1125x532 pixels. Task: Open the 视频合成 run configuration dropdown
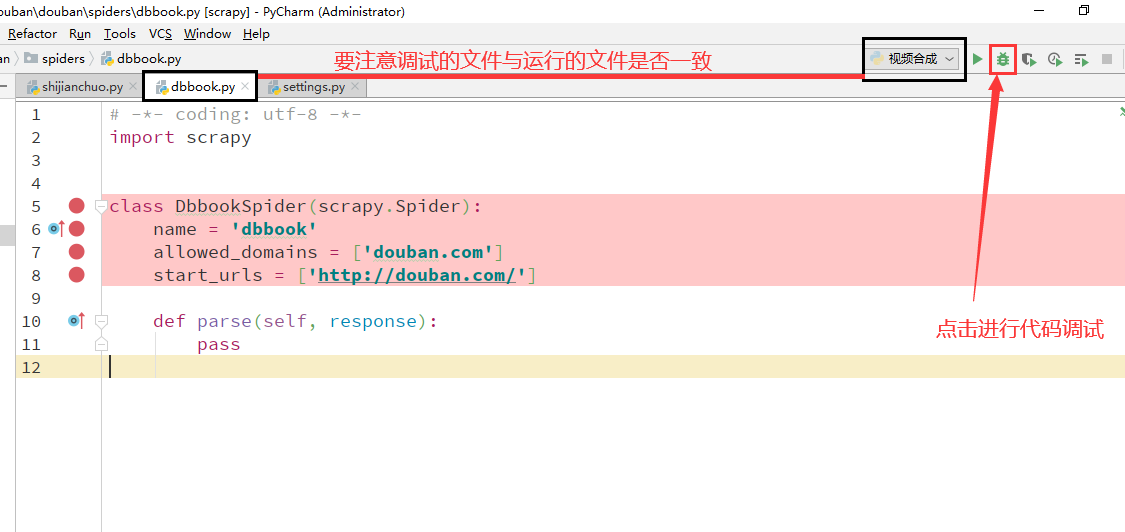click(x=913, y=59)
